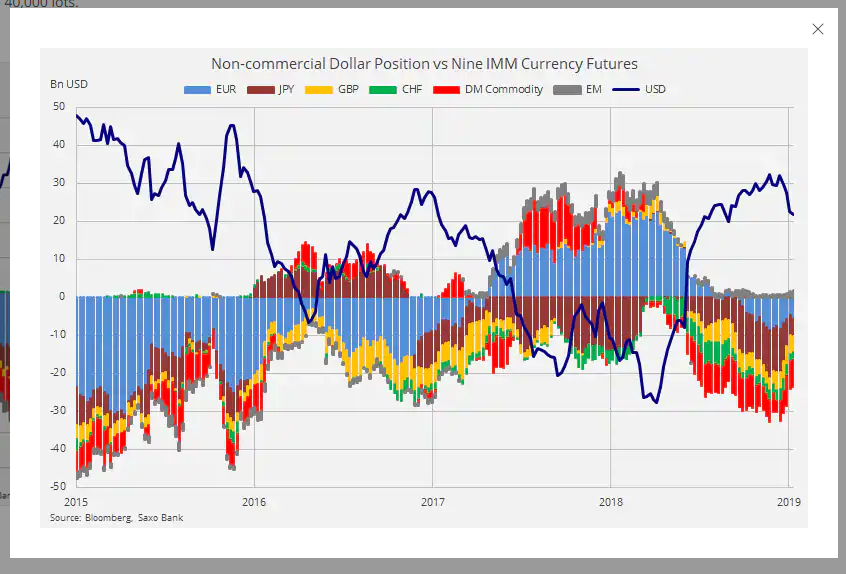
Task: Close the enlarged chart lightbox
Action: (x=817, y=29)
